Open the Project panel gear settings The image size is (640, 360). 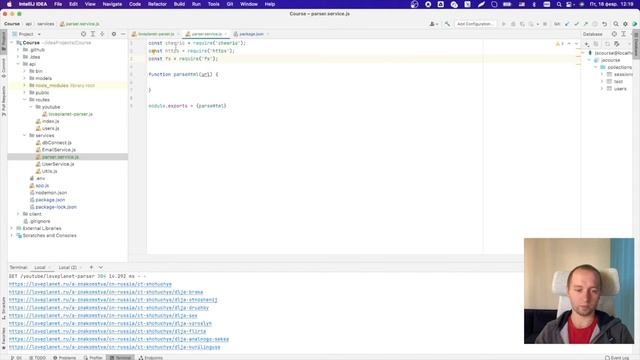[114, 34]
